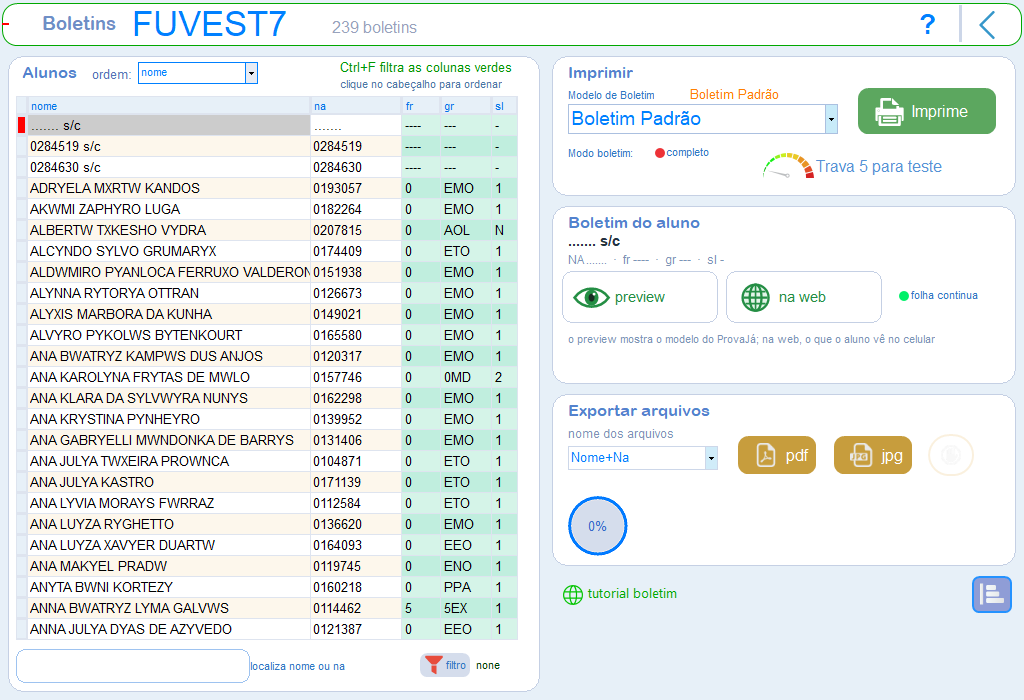1024x700 pixels.
Task: Export boletins as jpg
Action: [873, 455]
